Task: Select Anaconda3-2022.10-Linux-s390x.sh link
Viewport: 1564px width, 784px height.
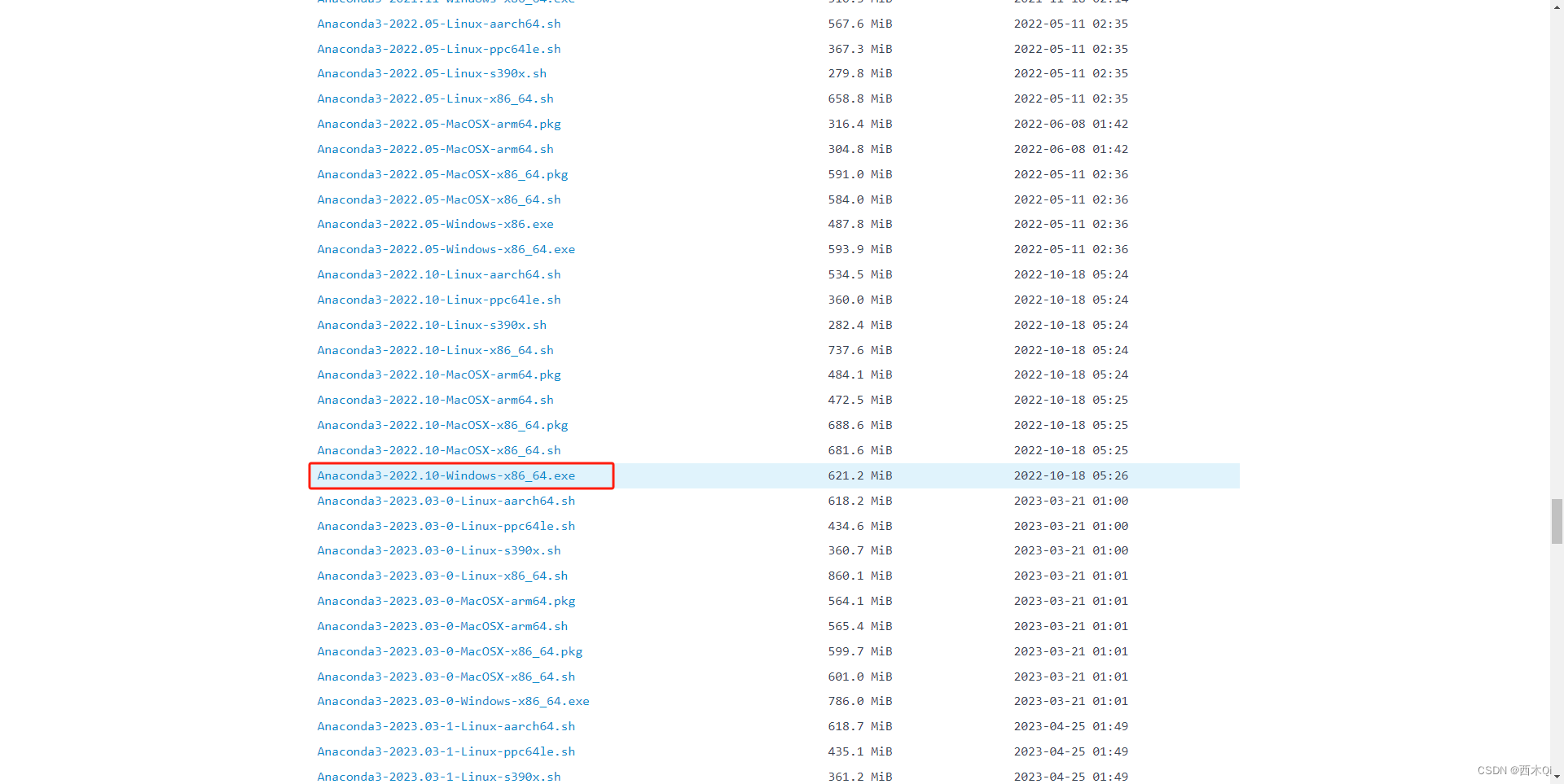Action: point(432,325)
